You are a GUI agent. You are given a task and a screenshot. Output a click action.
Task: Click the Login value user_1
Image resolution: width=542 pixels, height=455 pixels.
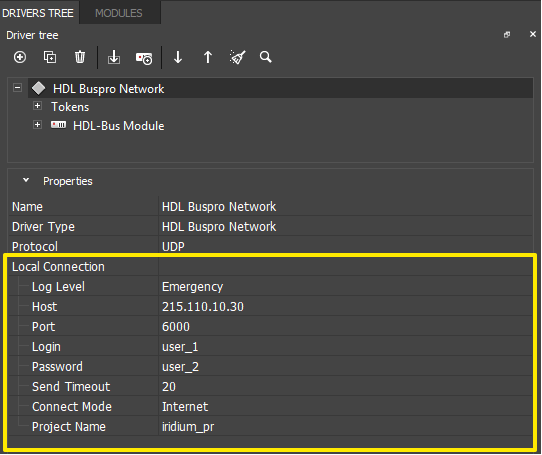point(180,347)
